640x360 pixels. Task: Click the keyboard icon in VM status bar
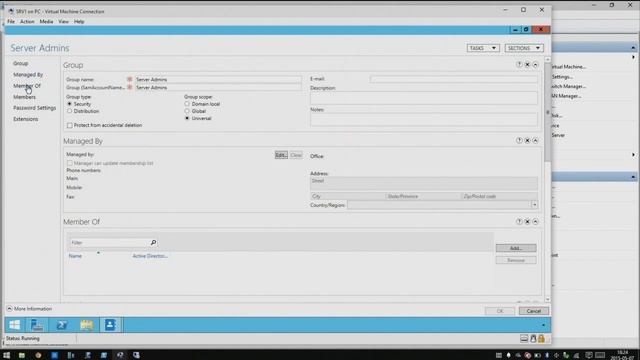pyautogui.click(x=524, y=338)
